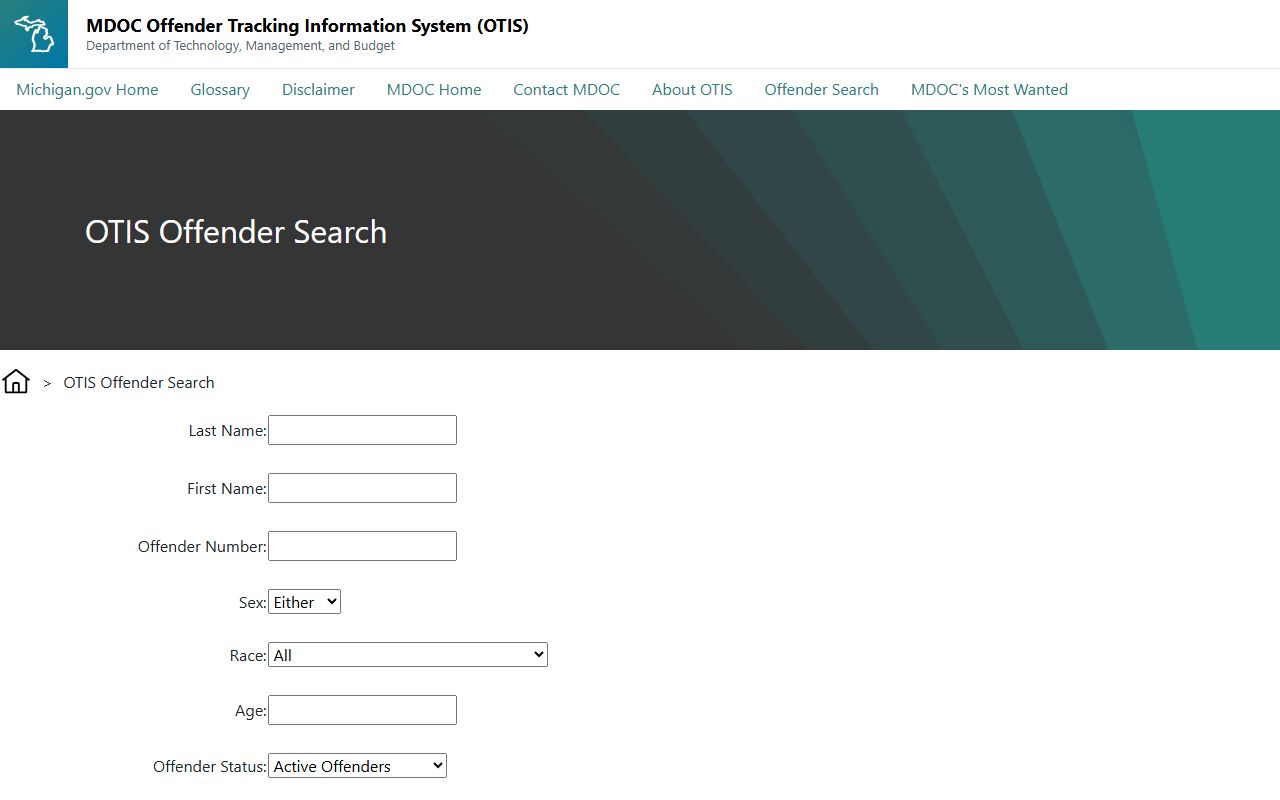Focus the Age input field
This screenshot has height=800, width=1280.
point(362,710)
